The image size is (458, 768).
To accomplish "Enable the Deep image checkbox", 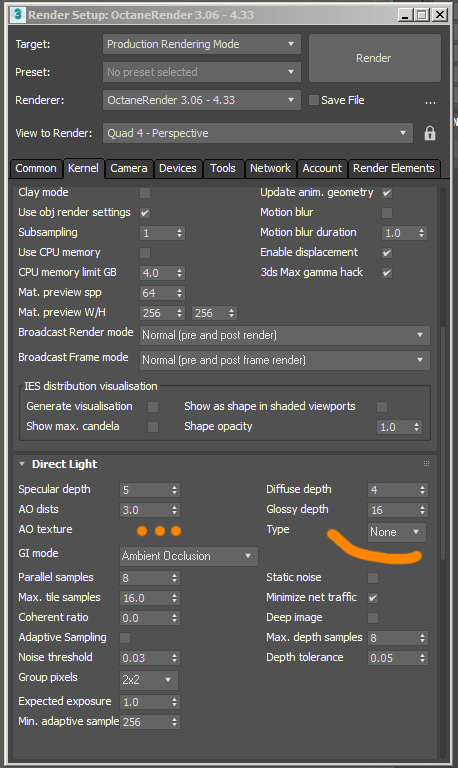I will (373, 618).
